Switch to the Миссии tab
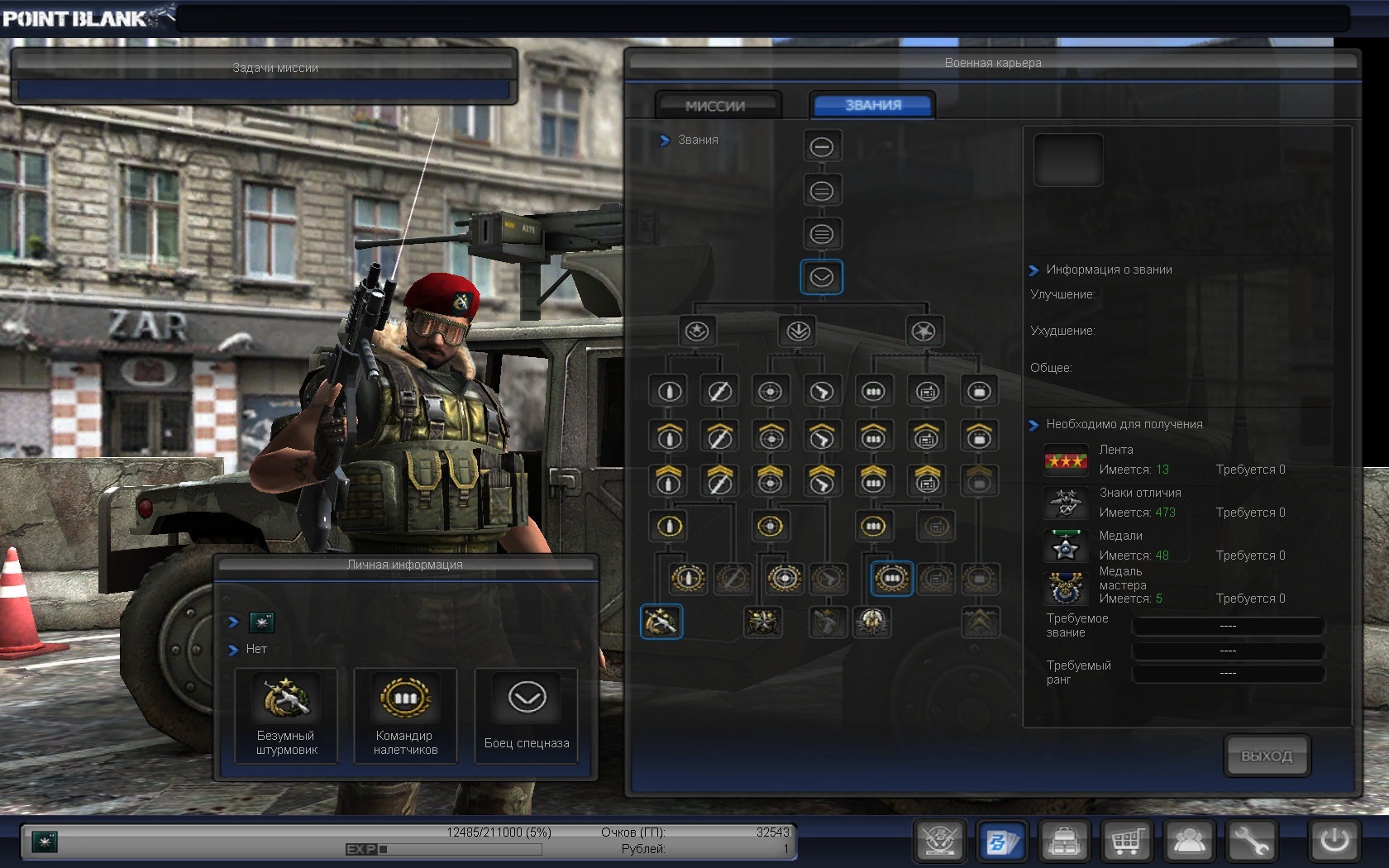The height and width of the screenshot is (868, 1389). tap(715, 106)
